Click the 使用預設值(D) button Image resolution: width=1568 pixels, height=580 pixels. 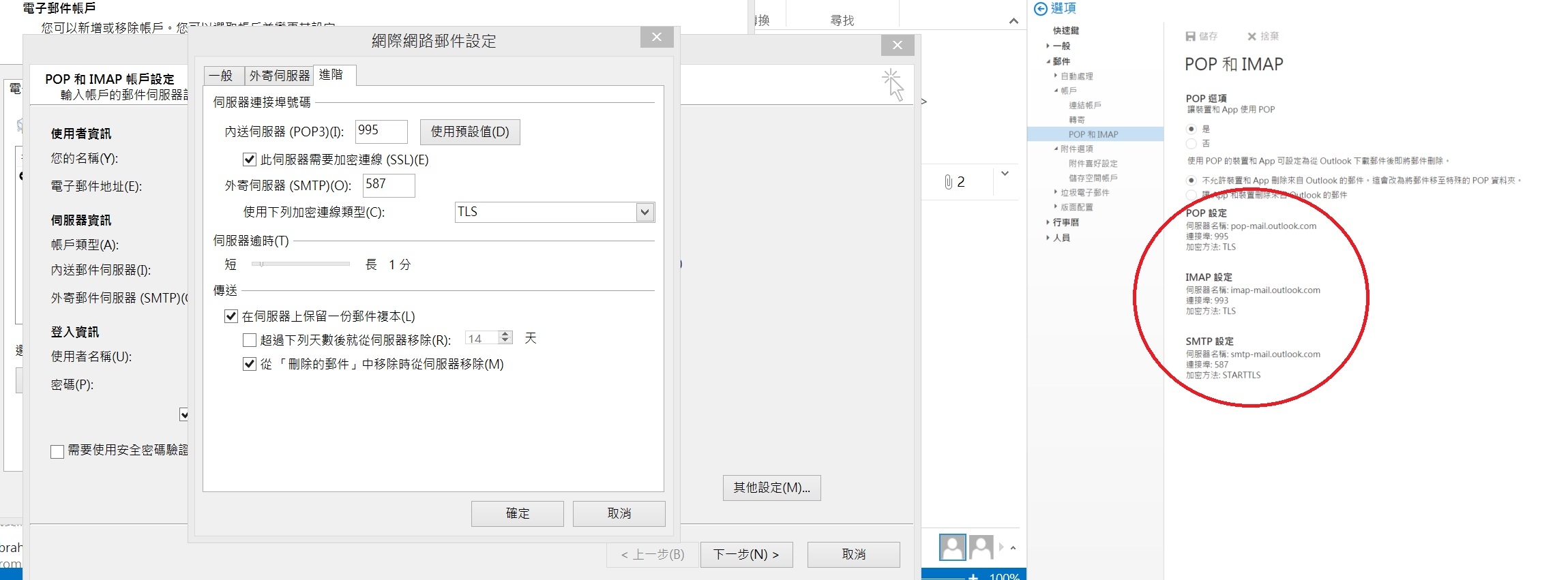click(470, 132)
